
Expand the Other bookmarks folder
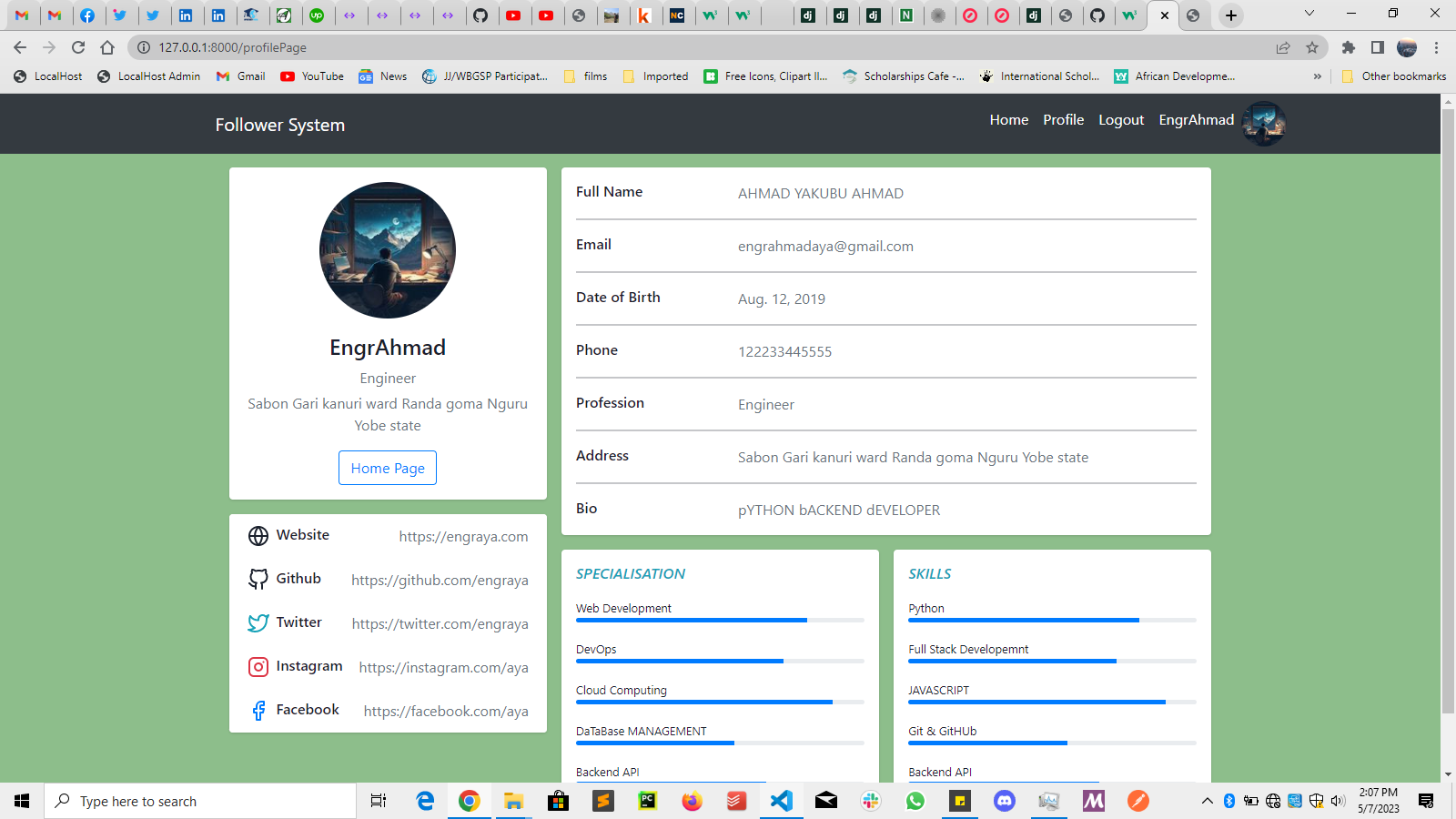tap(1394, 76)
